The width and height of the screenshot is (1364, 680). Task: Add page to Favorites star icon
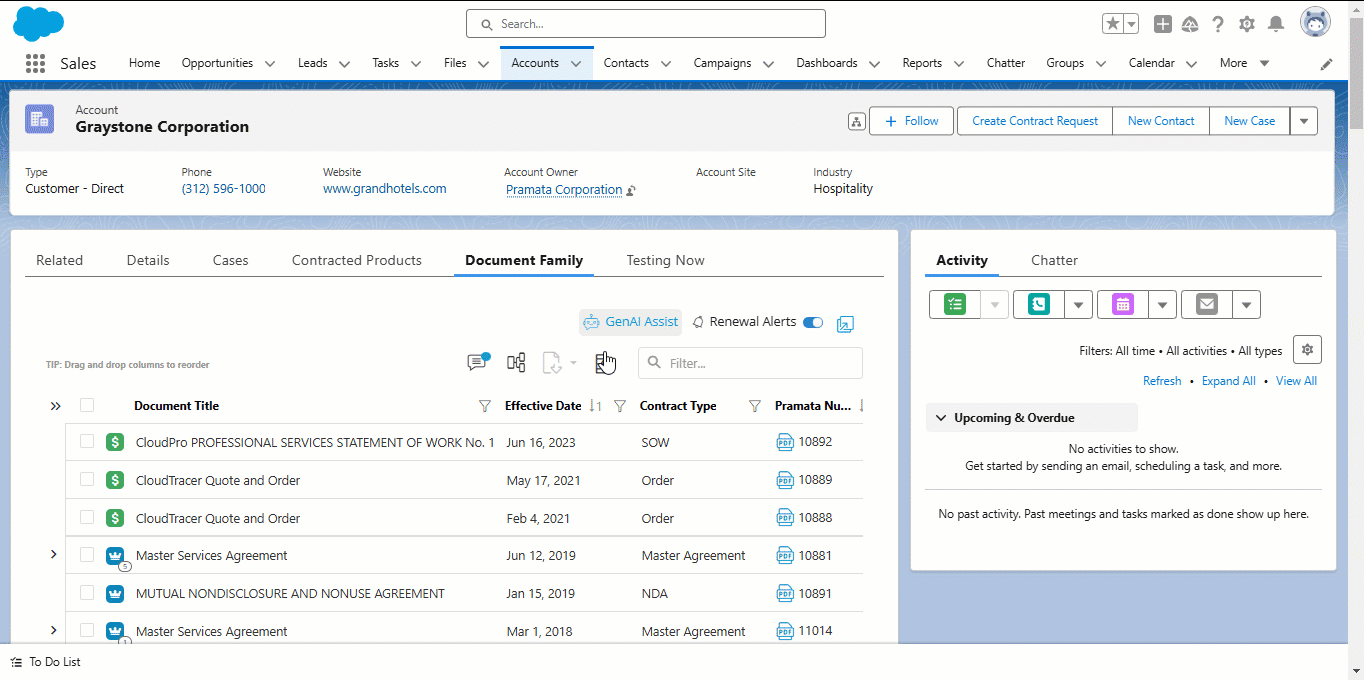point(1112,24)
